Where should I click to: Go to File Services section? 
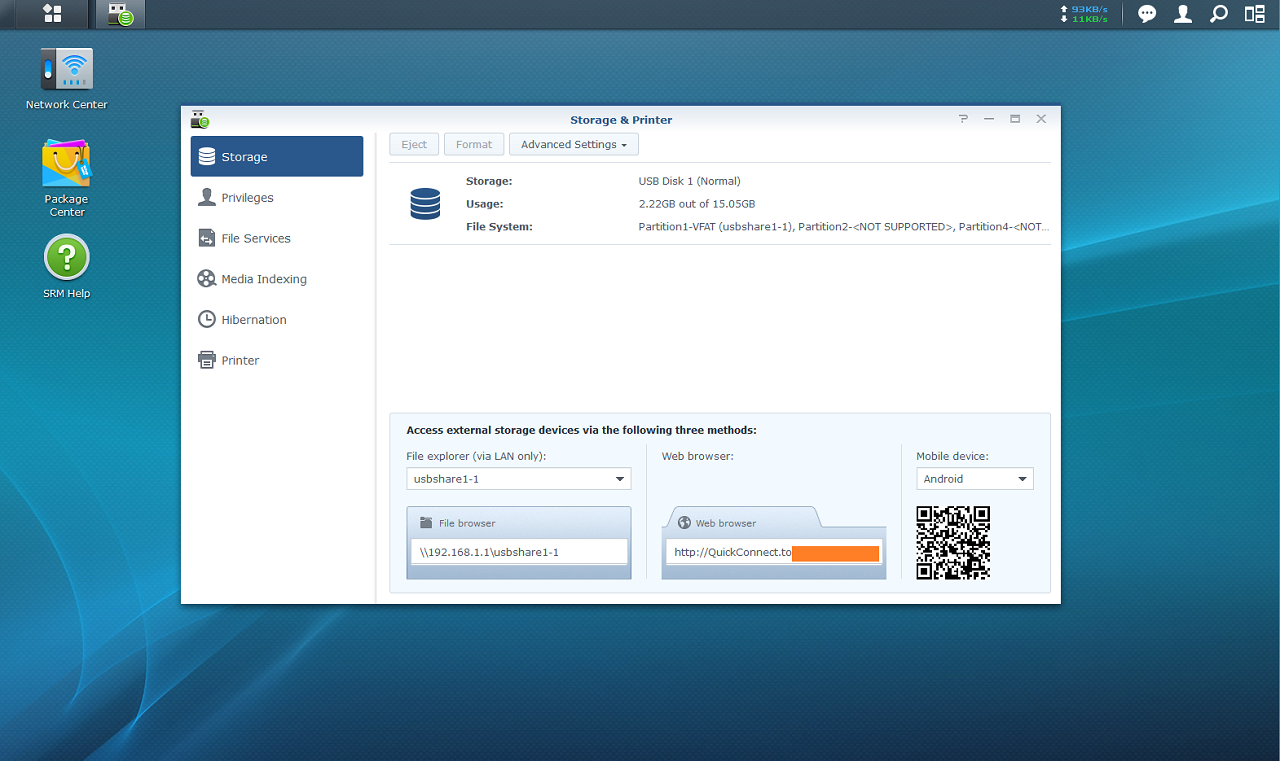pos(277,238)
